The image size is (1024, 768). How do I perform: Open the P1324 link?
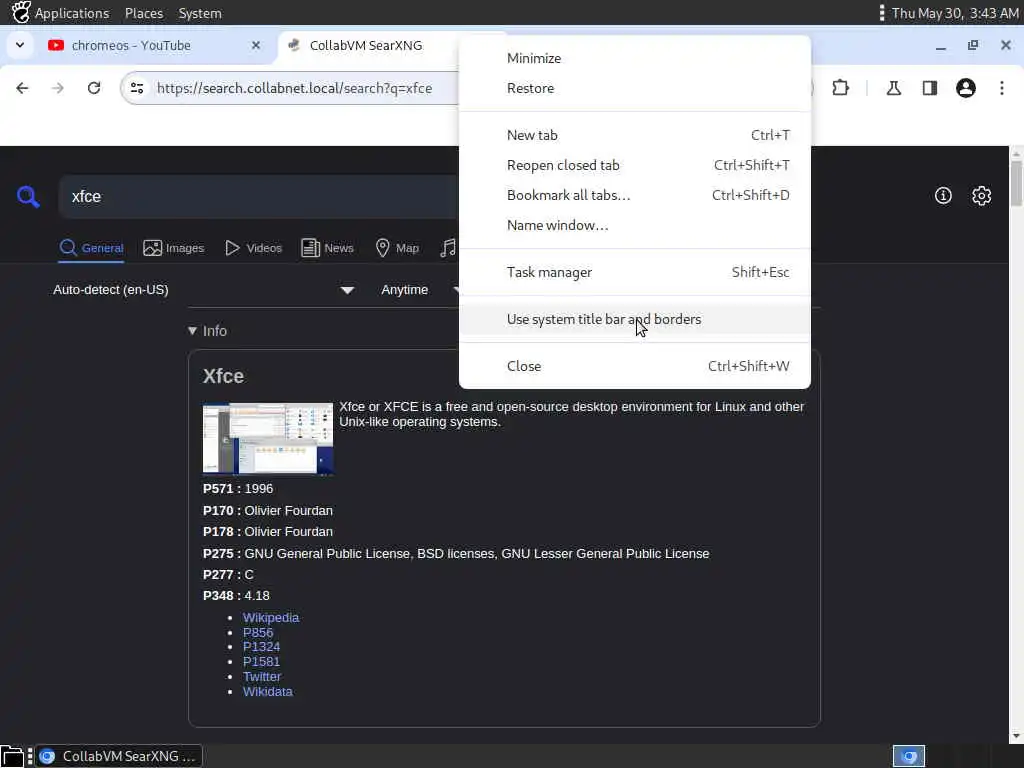261,647
